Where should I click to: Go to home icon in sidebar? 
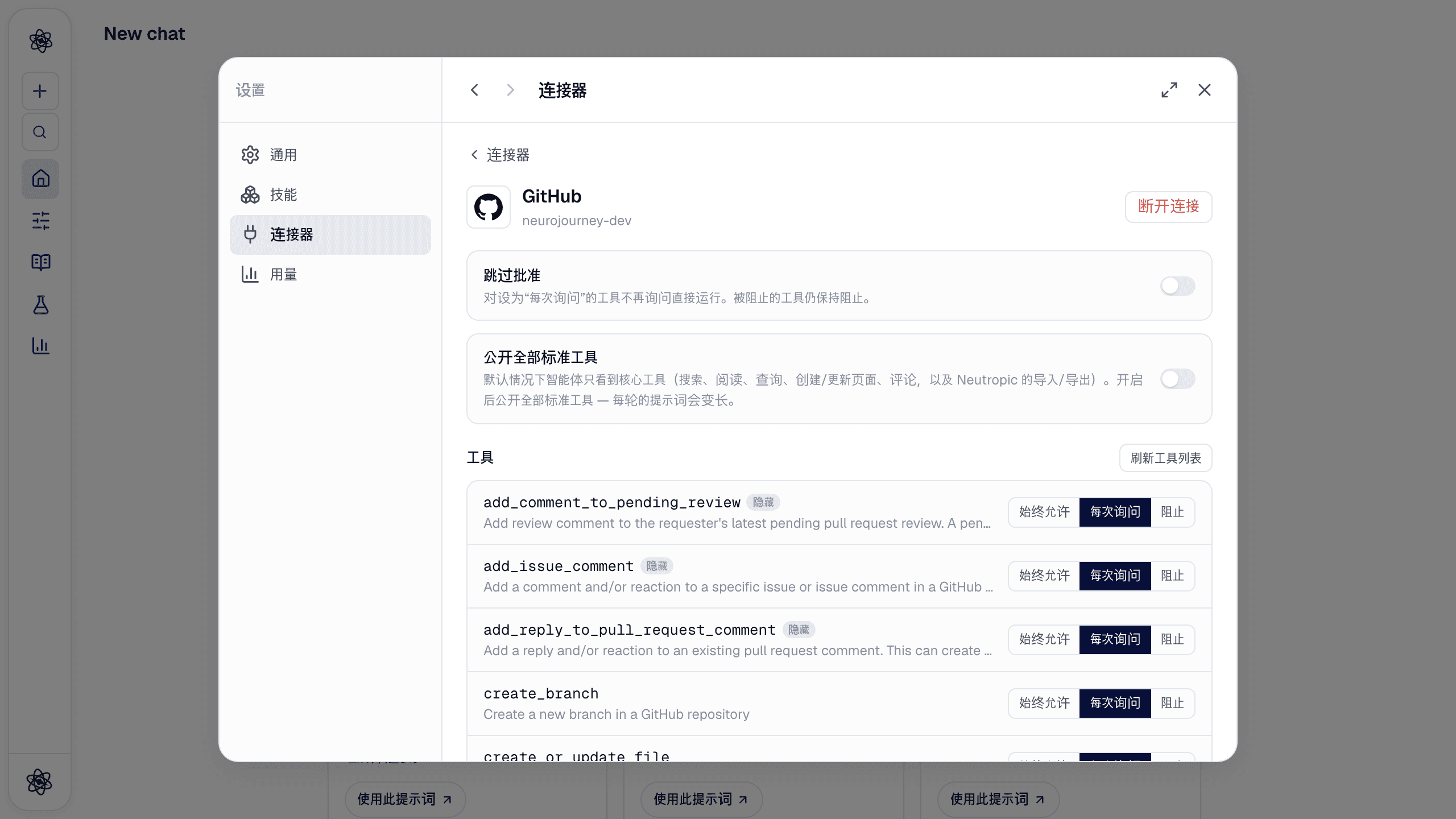click(40, 179)
